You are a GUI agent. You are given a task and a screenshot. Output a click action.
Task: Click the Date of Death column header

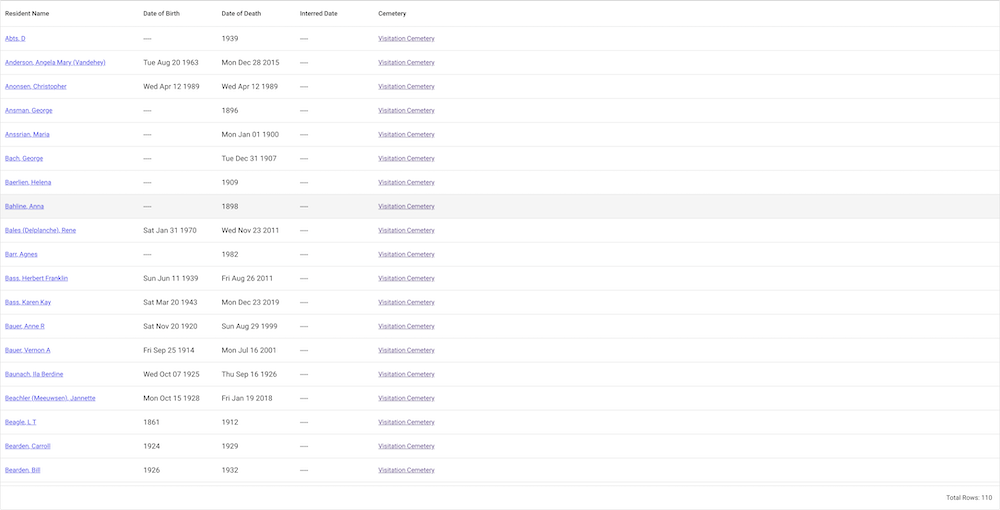(241, 14)
